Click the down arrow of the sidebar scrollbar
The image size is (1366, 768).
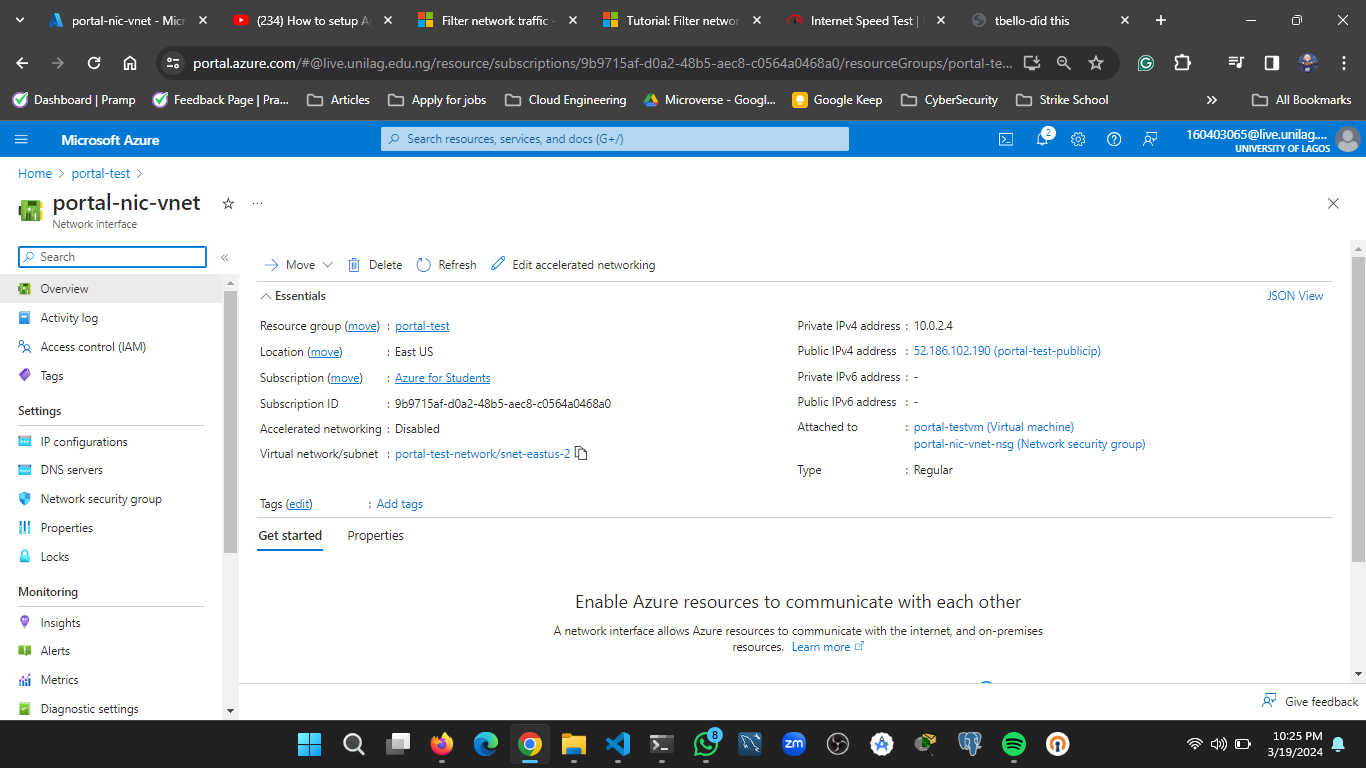(x=231, y=710)
